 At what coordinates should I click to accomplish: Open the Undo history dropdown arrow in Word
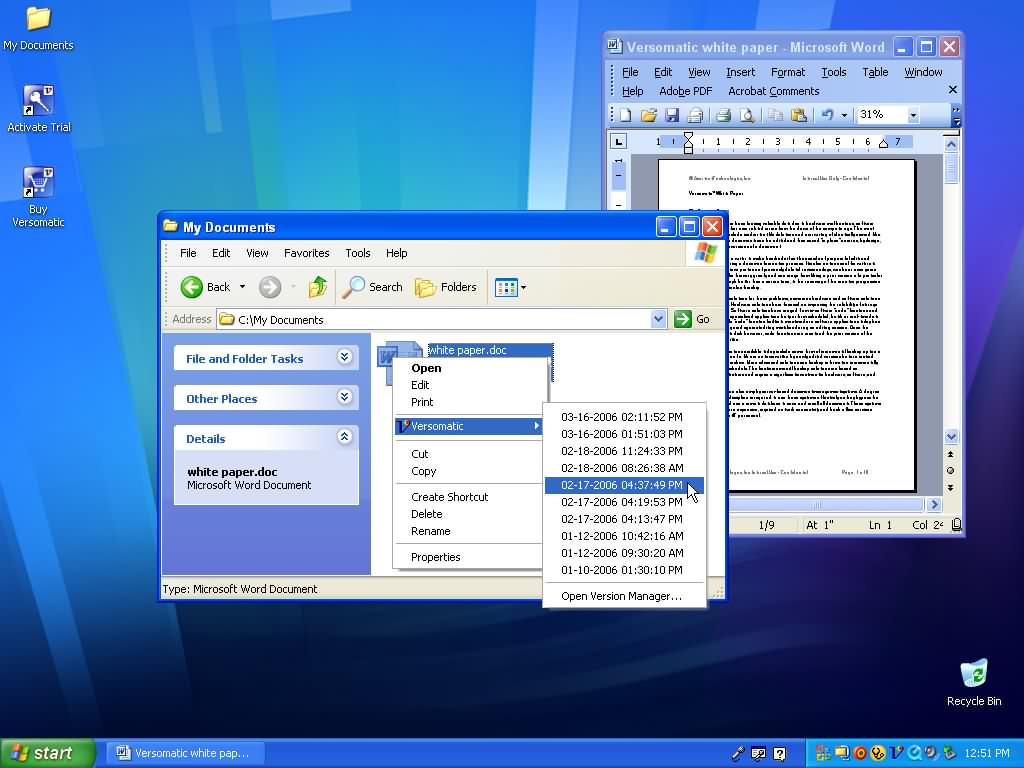click(x=844, y=116)
